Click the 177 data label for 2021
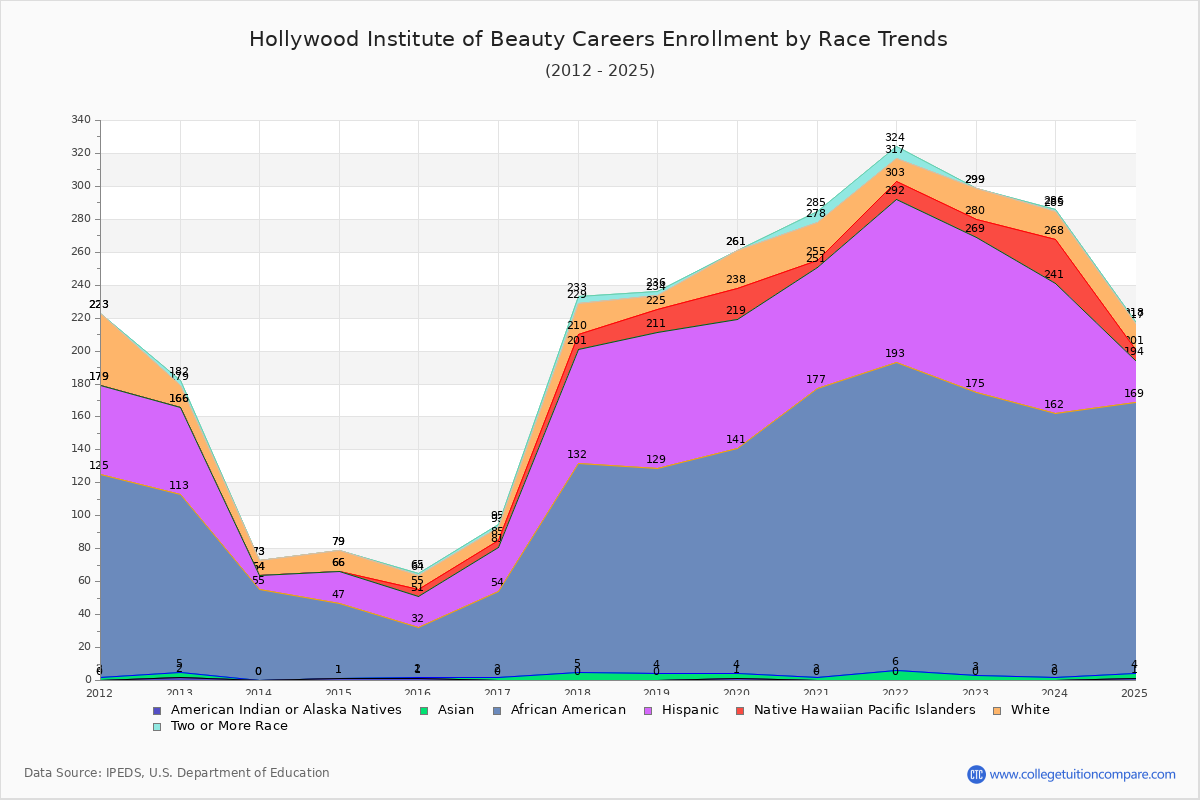This screenshot has width=1200, height=800. pyautogui.click(x=816, y=380)
